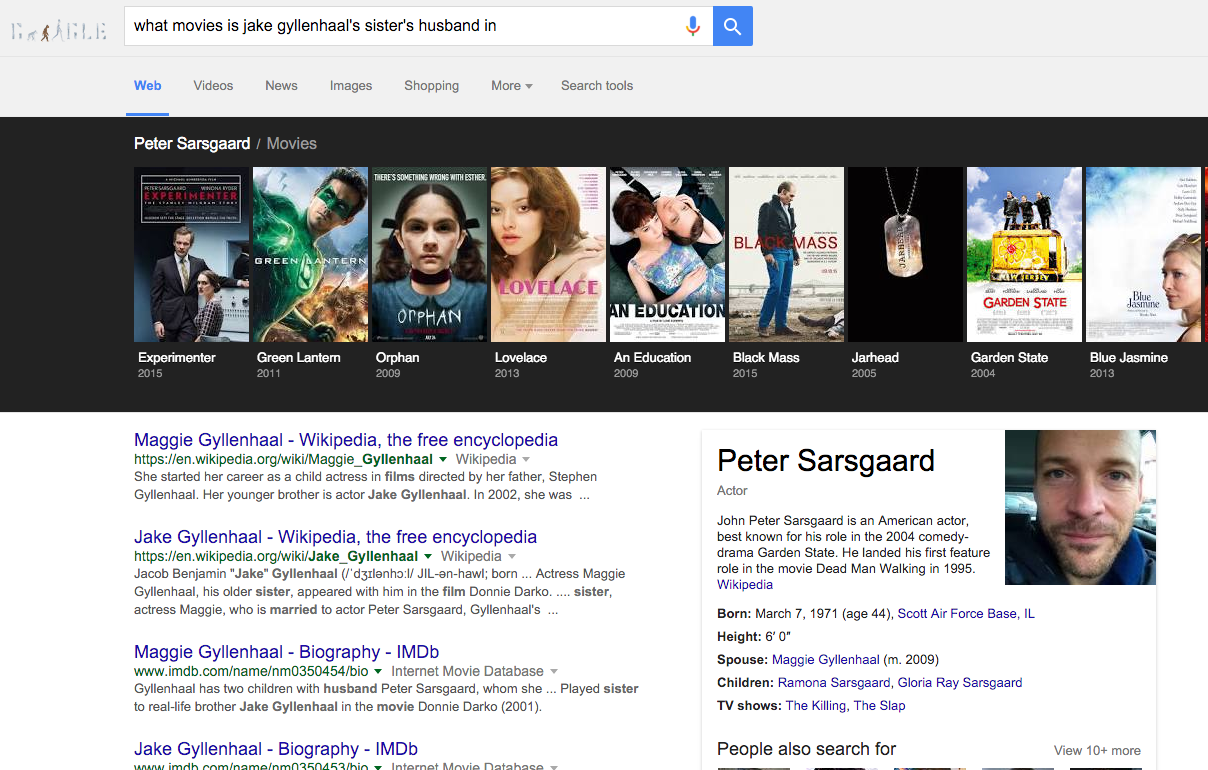Expand arrow next to nm0350454 IMDb URL
The width and height of the screenshot is (1208, 770).
pos(380,672)
